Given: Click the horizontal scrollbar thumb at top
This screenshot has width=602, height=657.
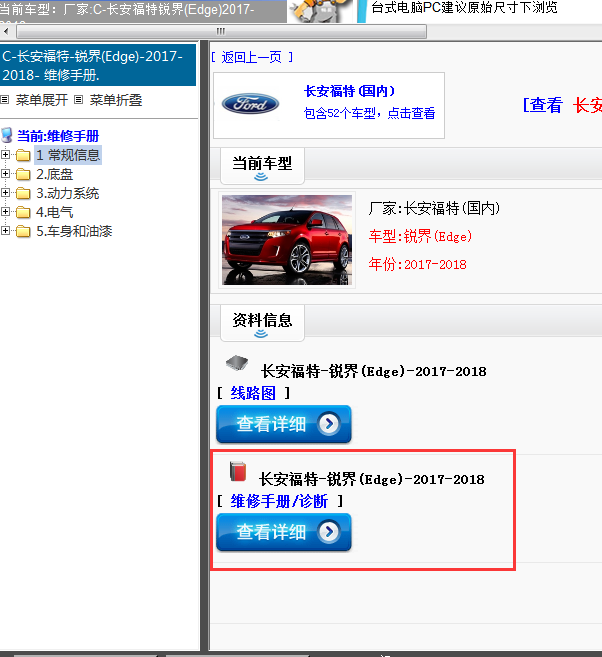Looking at the screenshot, I should 221,31.
